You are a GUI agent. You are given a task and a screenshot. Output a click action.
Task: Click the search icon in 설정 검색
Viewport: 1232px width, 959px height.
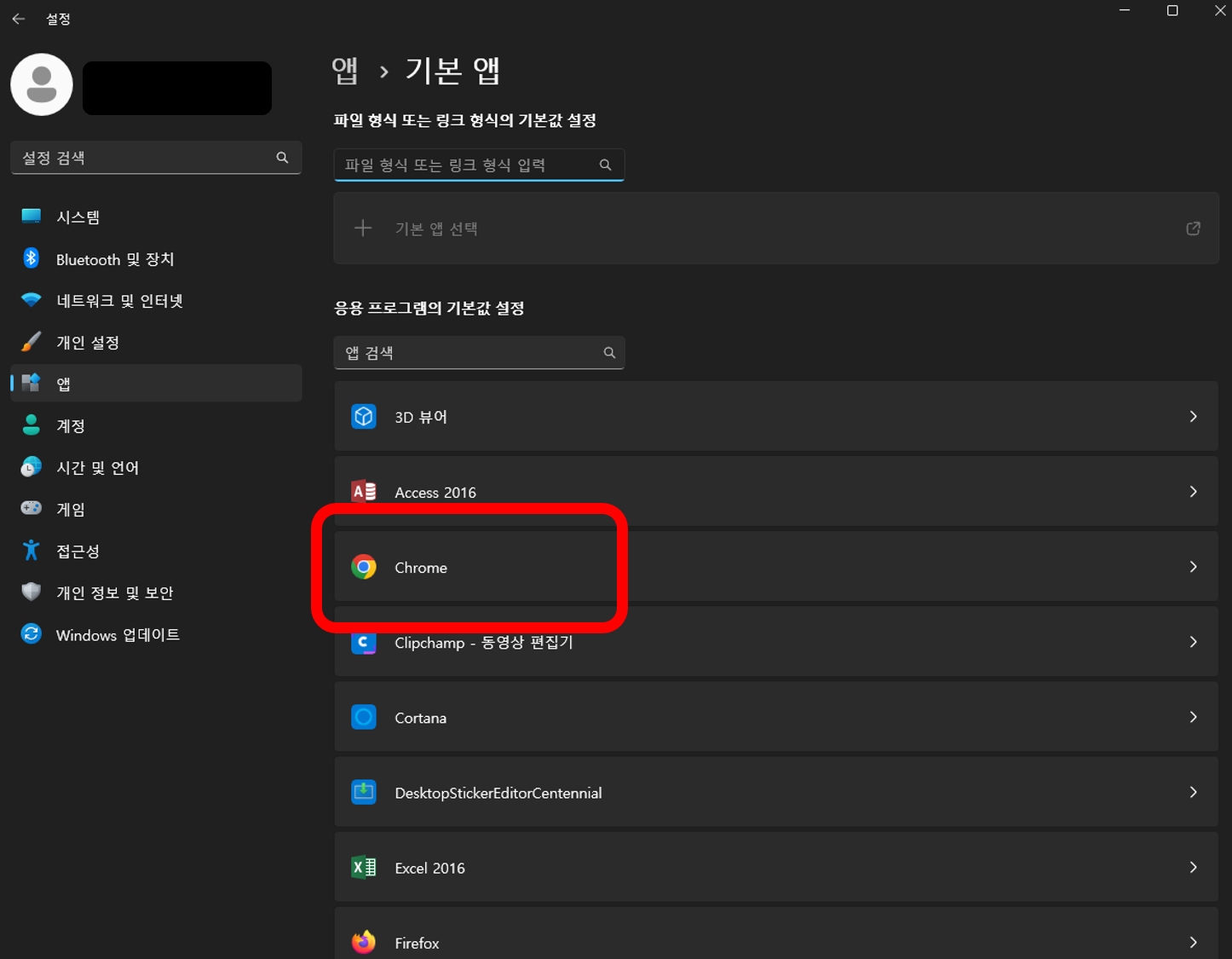tap(282, 158)
